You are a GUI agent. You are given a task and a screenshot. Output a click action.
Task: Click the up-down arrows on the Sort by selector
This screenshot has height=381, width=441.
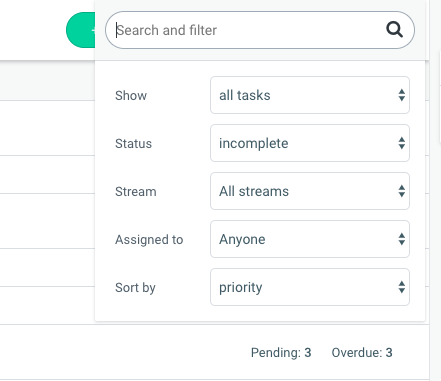[402, 287]
